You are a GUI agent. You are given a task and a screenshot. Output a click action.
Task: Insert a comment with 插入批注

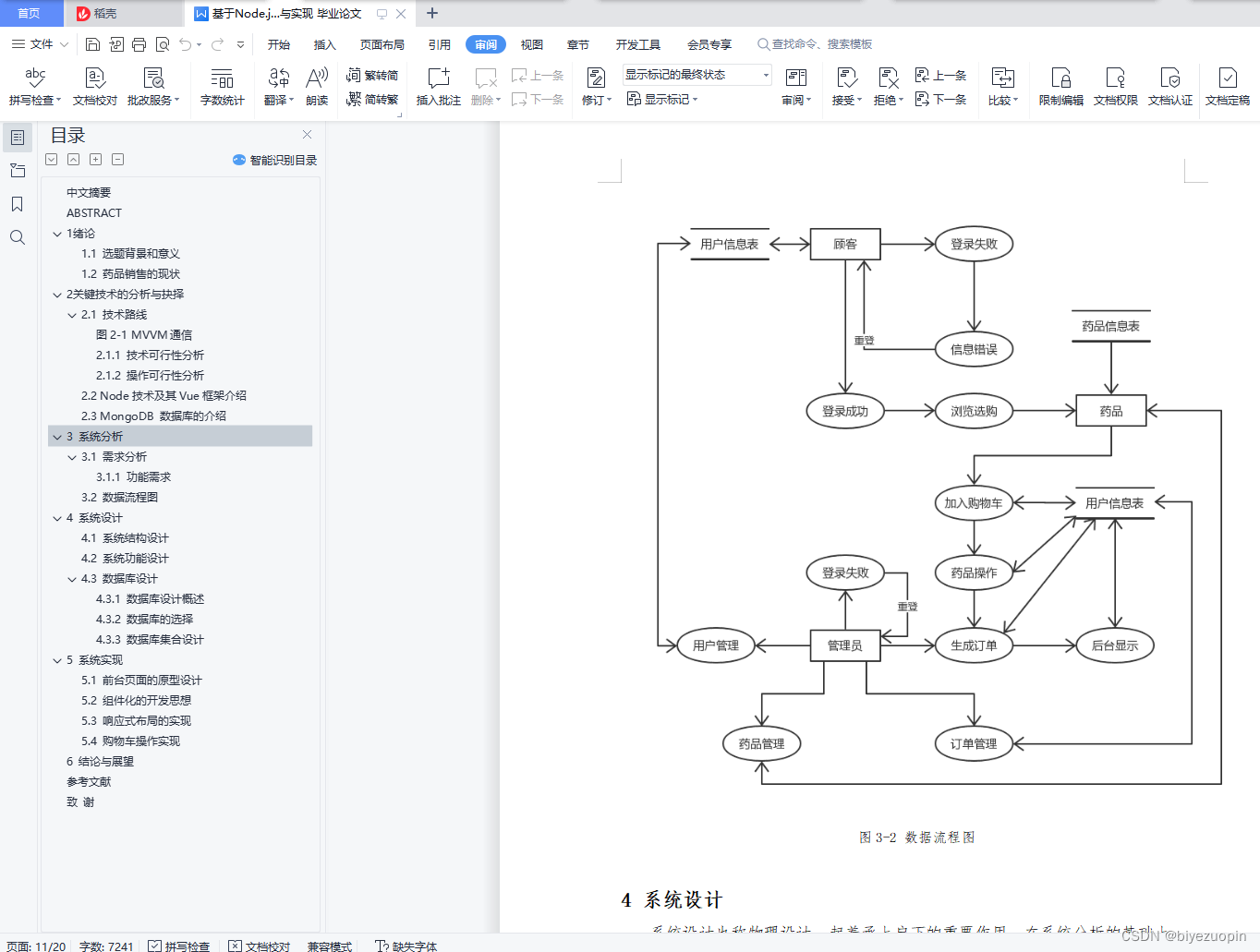(x=439, y=86)
